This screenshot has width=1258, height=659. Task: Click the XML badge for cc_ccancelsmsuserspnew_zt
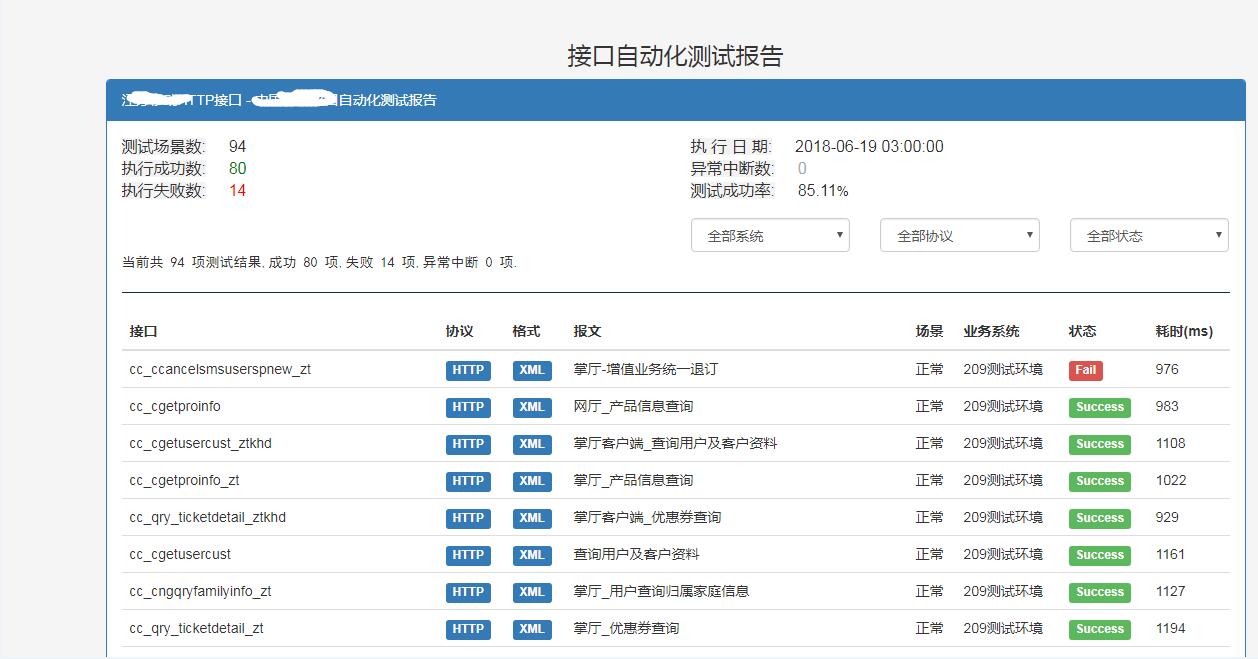pyautogui.click(x=532, y=370)
